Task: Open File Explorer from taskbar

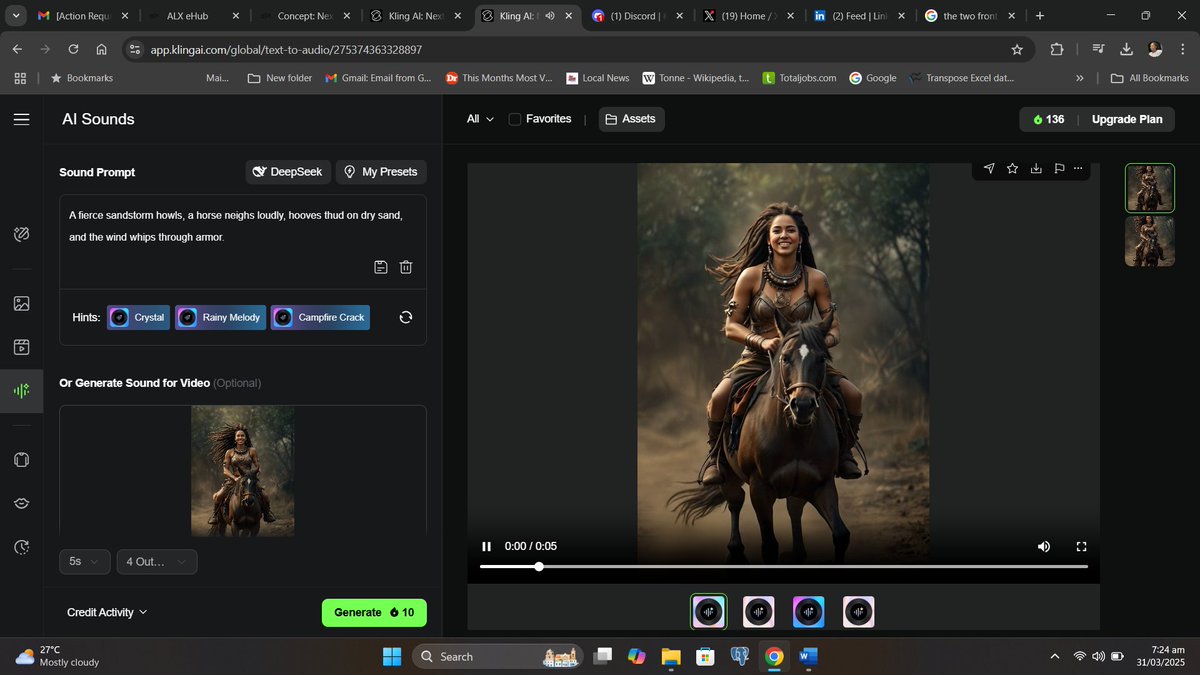Action: 671,656
